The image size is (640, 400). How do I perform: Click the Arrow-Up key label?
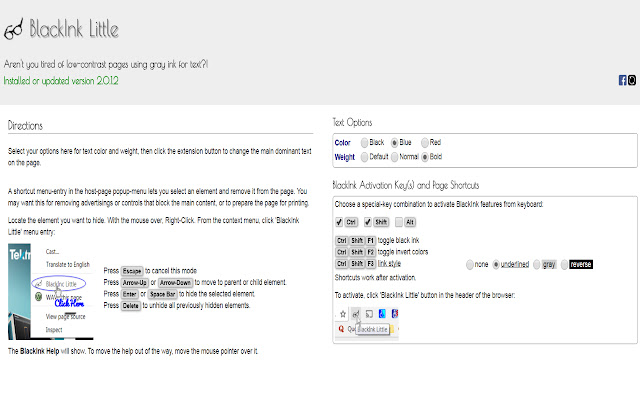(135, 282)
